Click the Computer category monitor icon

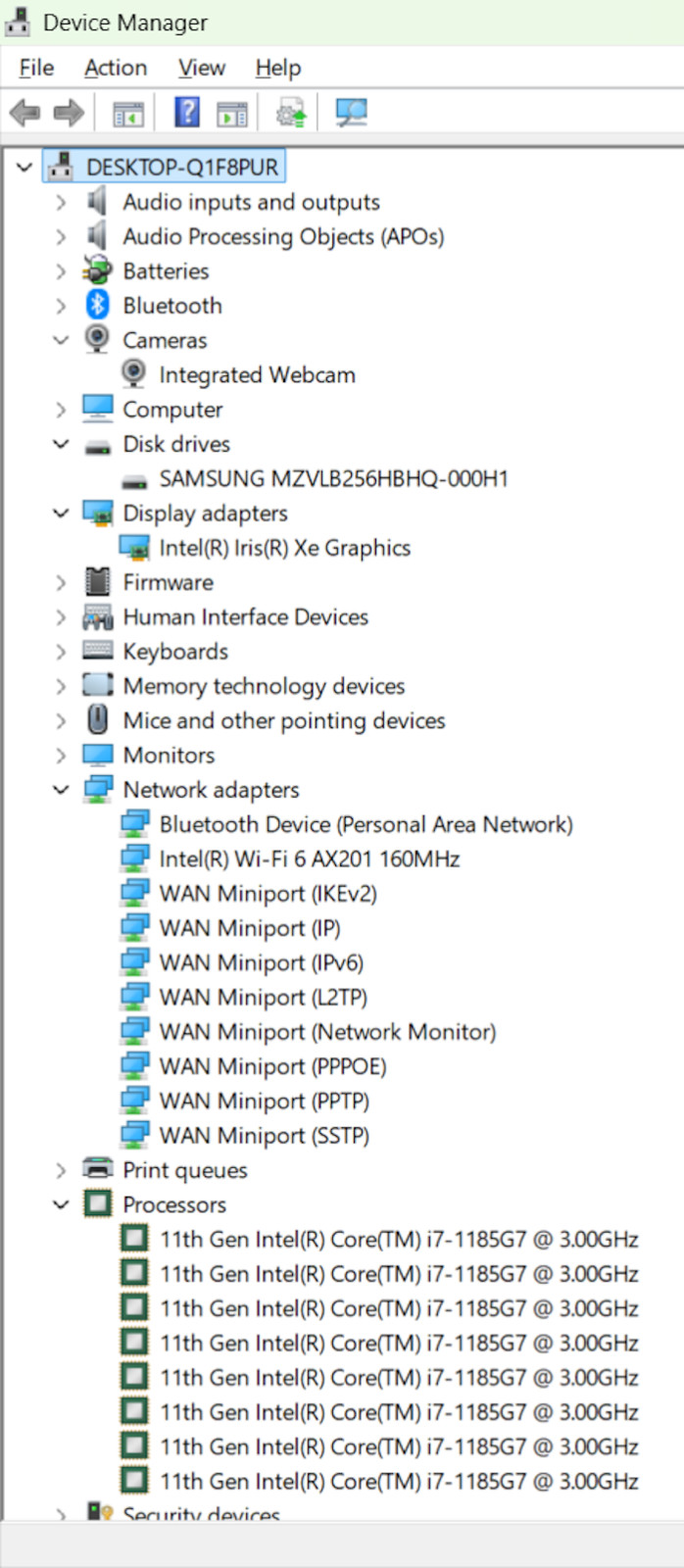(98, 409)
